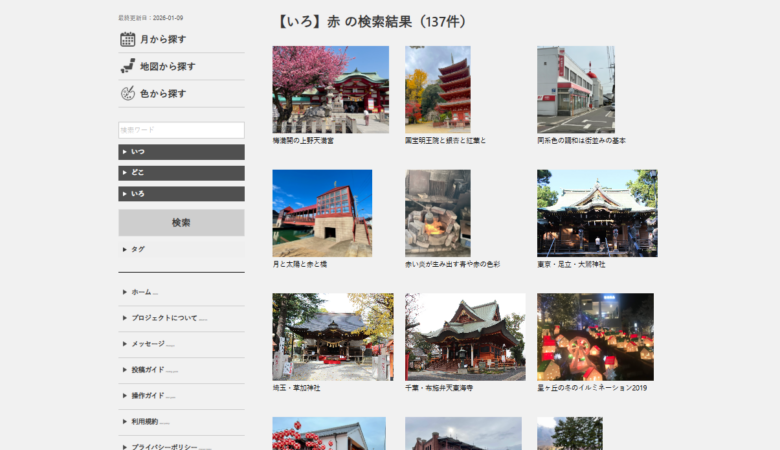The height and width of the screenshot is (450, 780).
Task: Expand the いろ filter section
Action: pos(181,194)
